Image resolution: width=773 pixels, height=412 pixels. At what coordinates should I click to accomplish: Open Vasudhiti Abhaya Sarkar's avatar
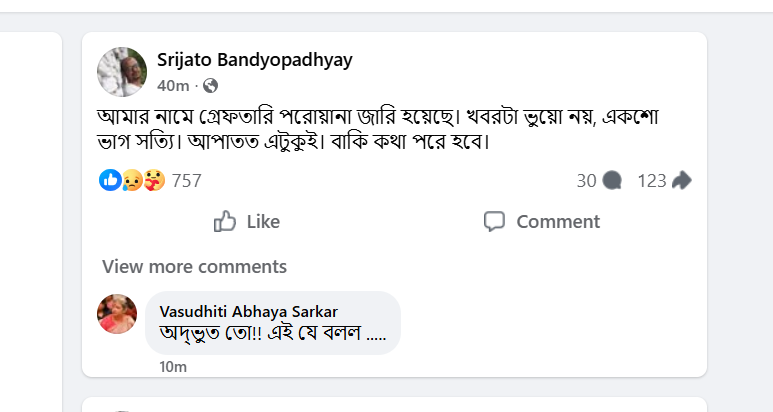pos(117,314)
